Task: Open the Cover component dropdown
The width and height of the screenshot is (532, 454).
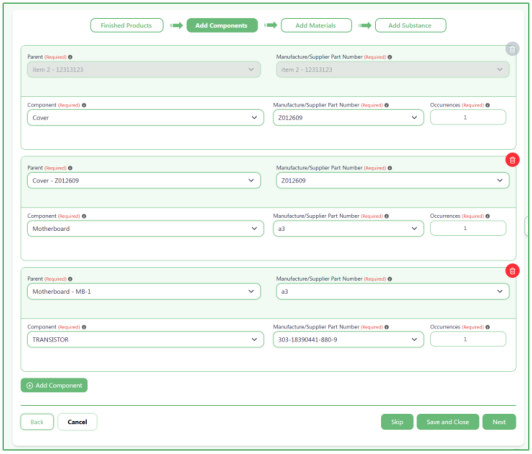Action: [x=145, y=118]
